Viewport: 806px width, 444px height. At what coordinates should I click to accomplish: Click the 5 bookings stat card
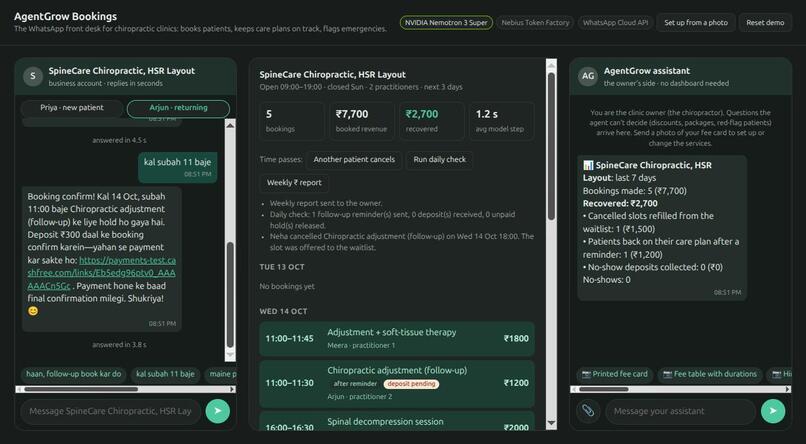[x=292, y=121]
